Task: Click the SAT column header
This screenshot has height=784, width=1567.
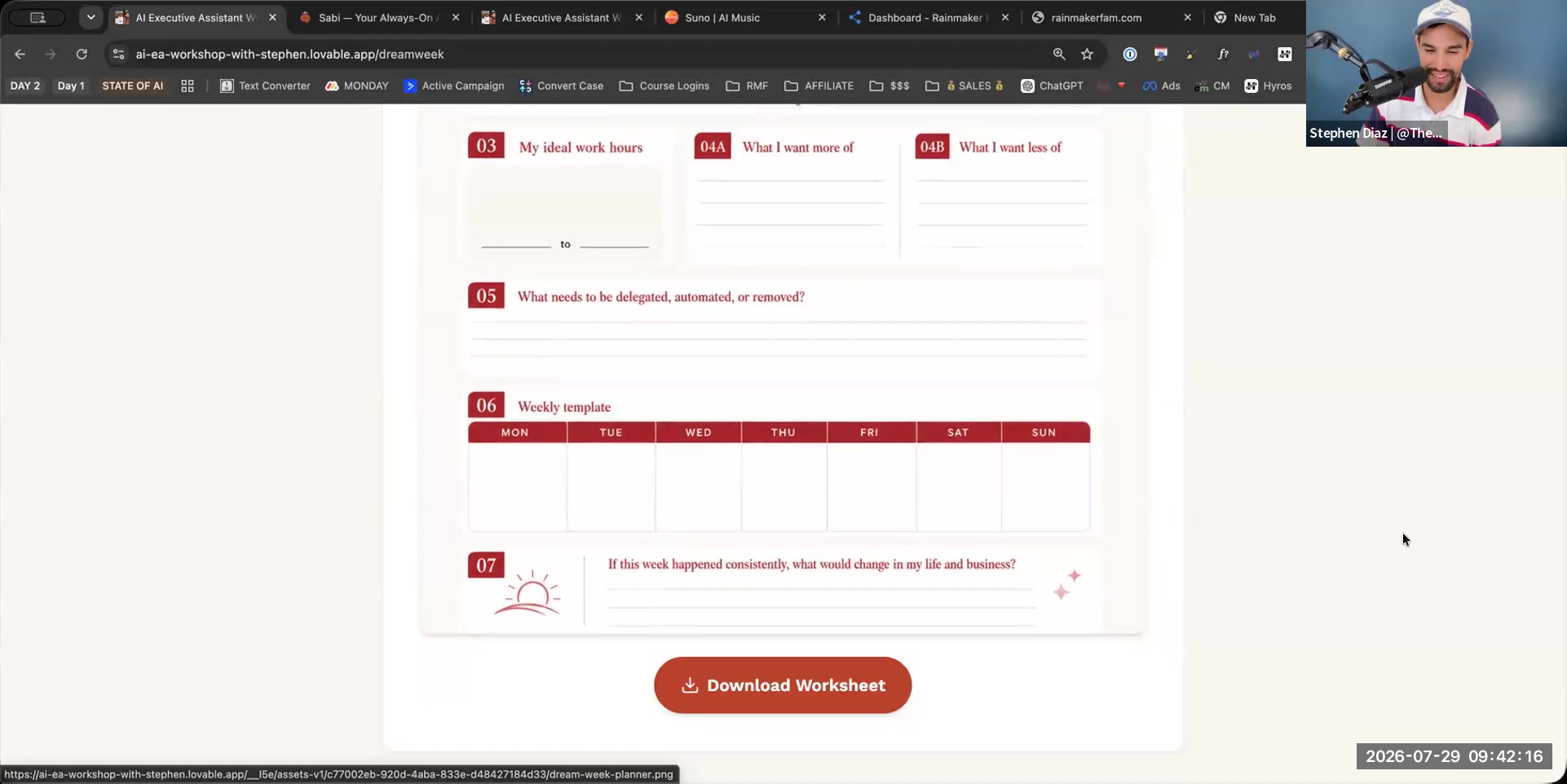Action: point(958,433)
